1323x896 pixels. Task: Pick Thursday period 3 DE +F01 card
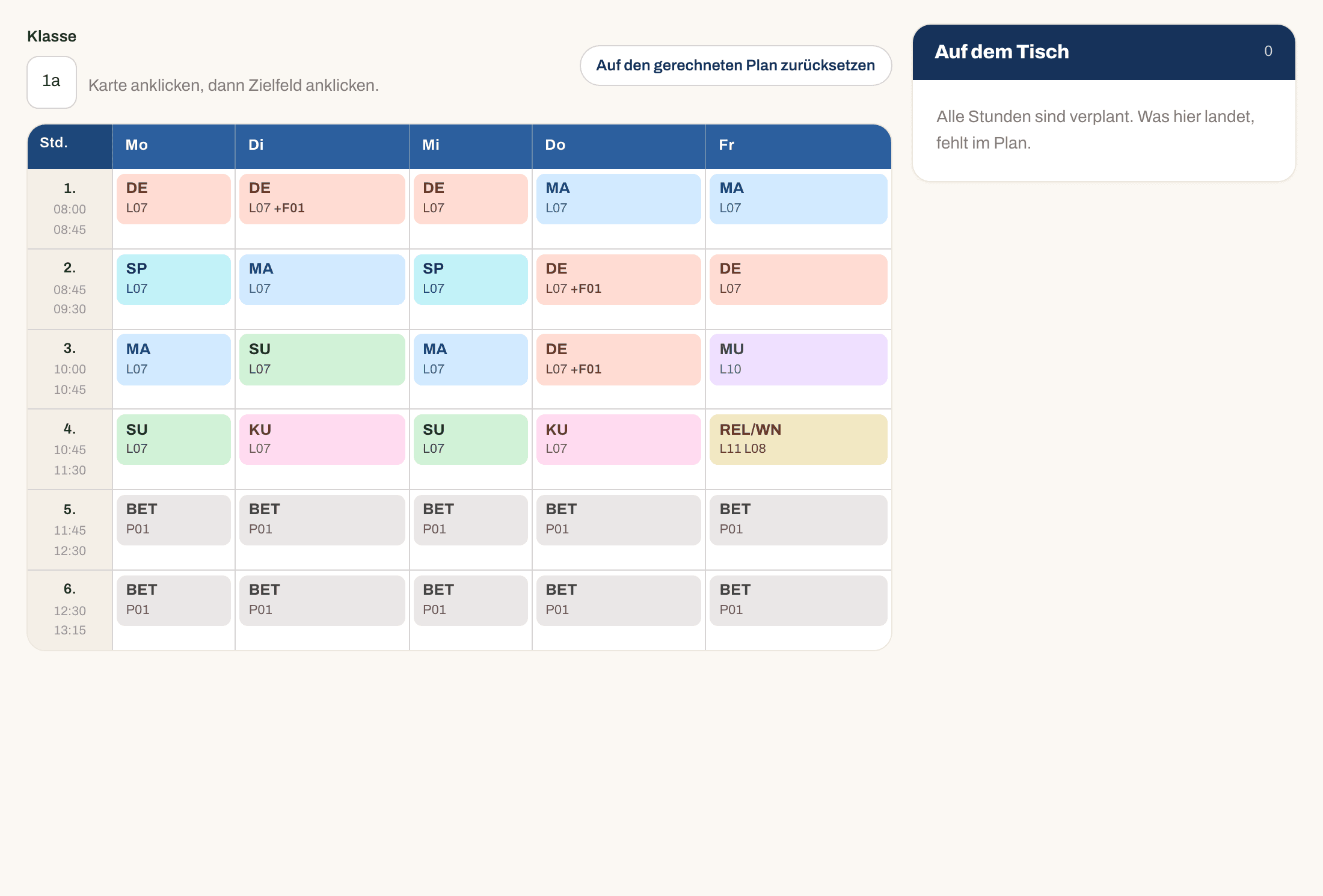(x=619, y=360)
